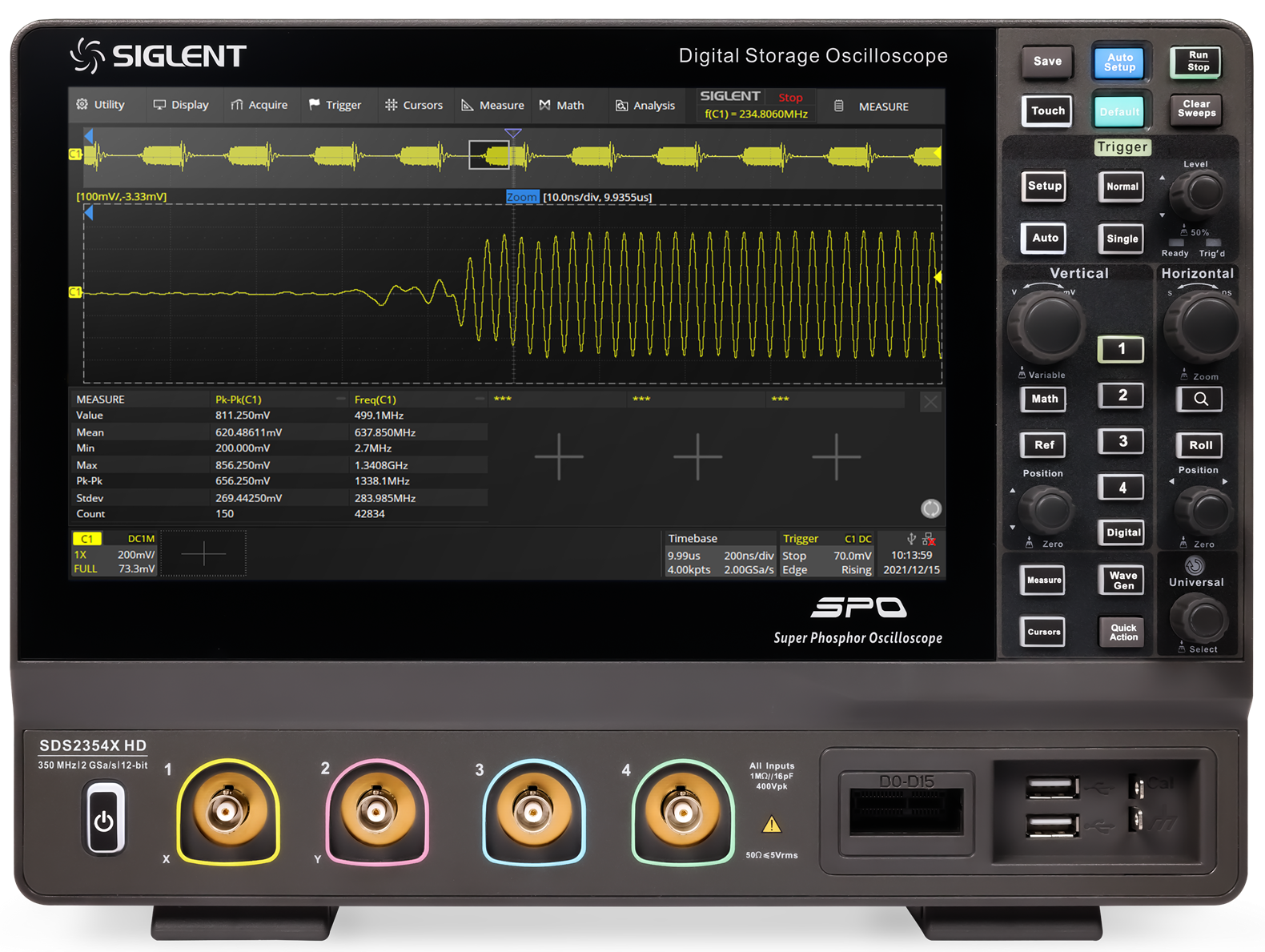
Task: Toggle the Touch screen button
Action: point(1047,110)
